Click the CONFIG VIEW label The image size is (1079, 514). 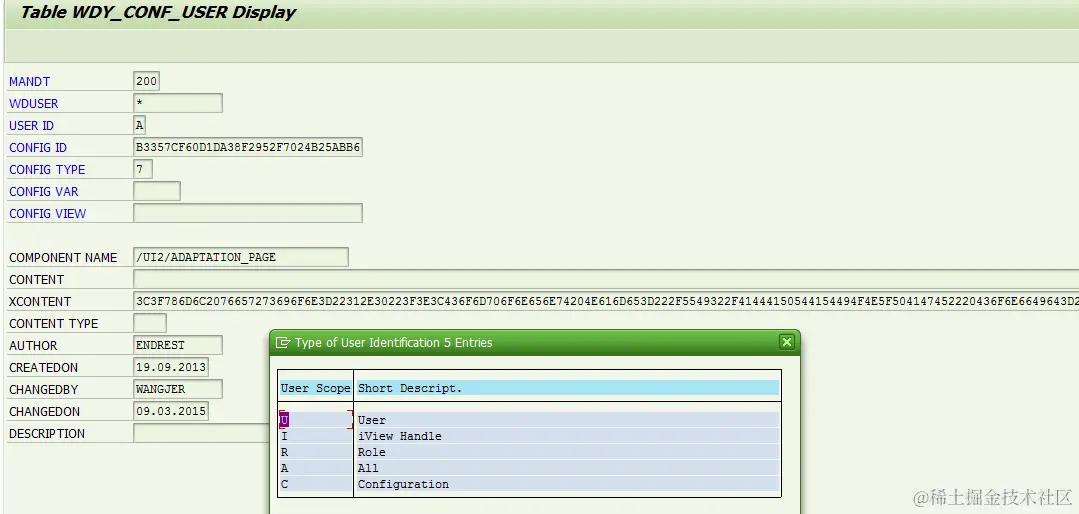click(x=47, y=213)
